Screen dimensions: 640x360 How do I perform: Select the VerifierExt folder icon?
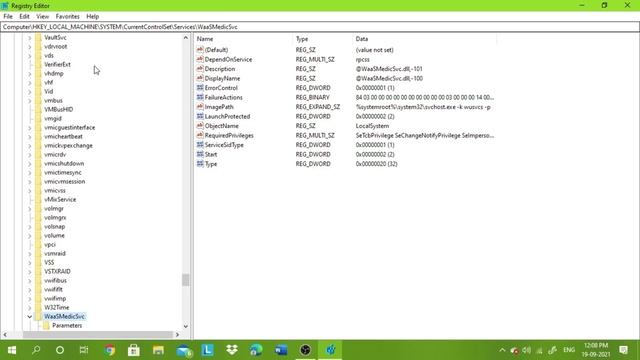38,64
